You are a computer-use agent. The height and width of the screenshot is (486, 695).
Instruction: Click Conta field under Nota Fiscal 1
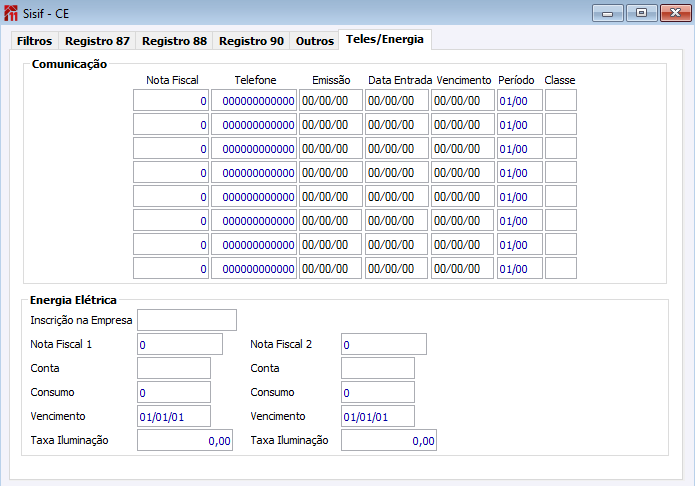point(174,368)
